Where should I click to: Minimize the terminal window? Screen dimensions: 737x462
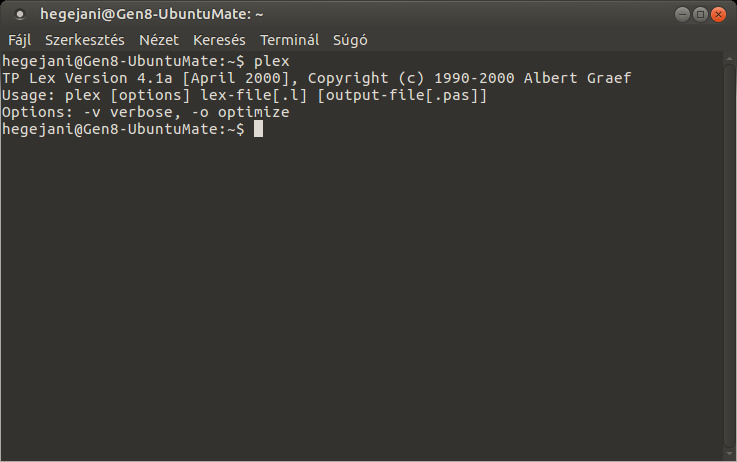[682, 15]
